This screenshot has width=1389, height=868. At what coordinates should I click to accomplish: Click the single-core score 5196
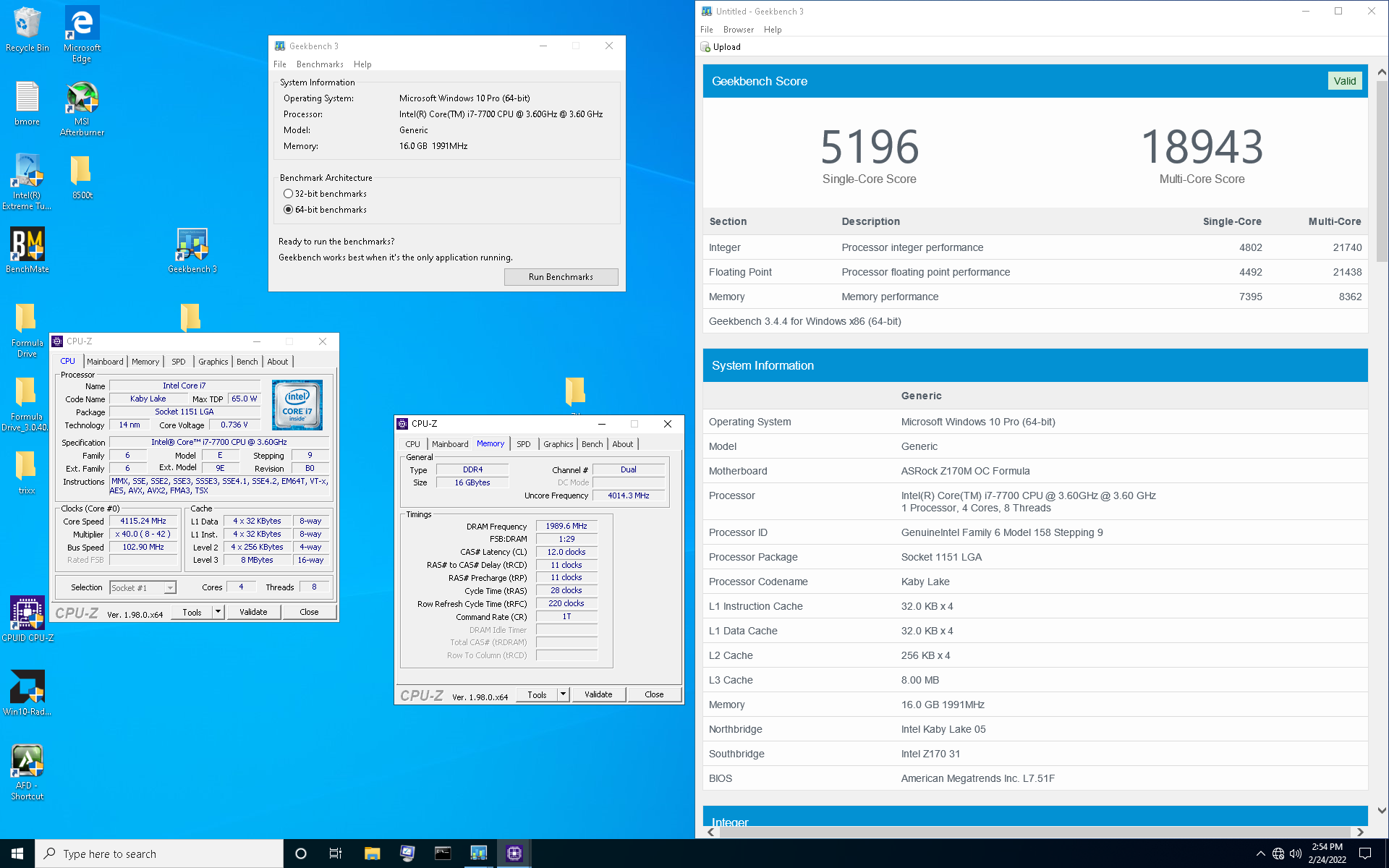click(x=869, y=147)
